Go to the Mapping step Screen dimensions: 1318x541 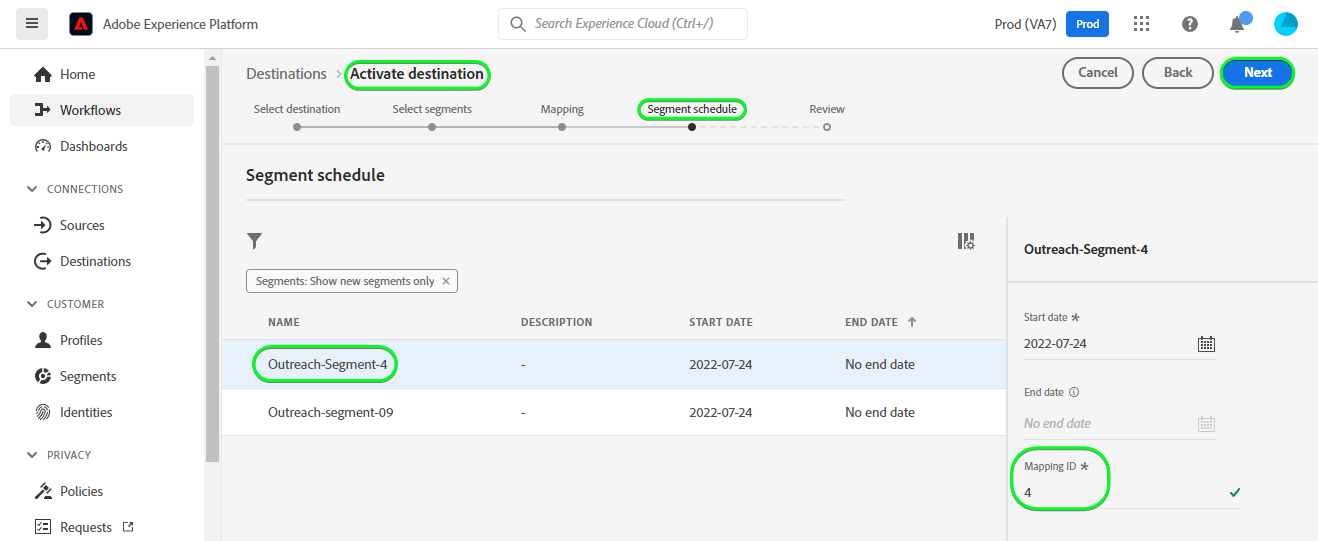(x=562, y=109)
